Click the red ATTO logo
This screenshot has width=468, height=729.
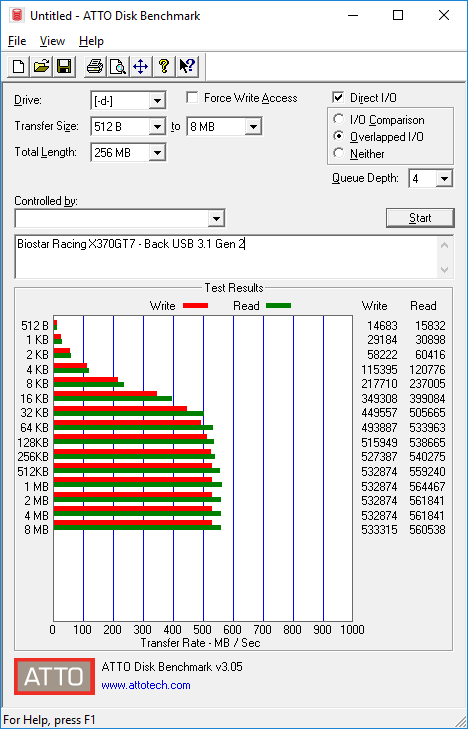coord(54,676)
